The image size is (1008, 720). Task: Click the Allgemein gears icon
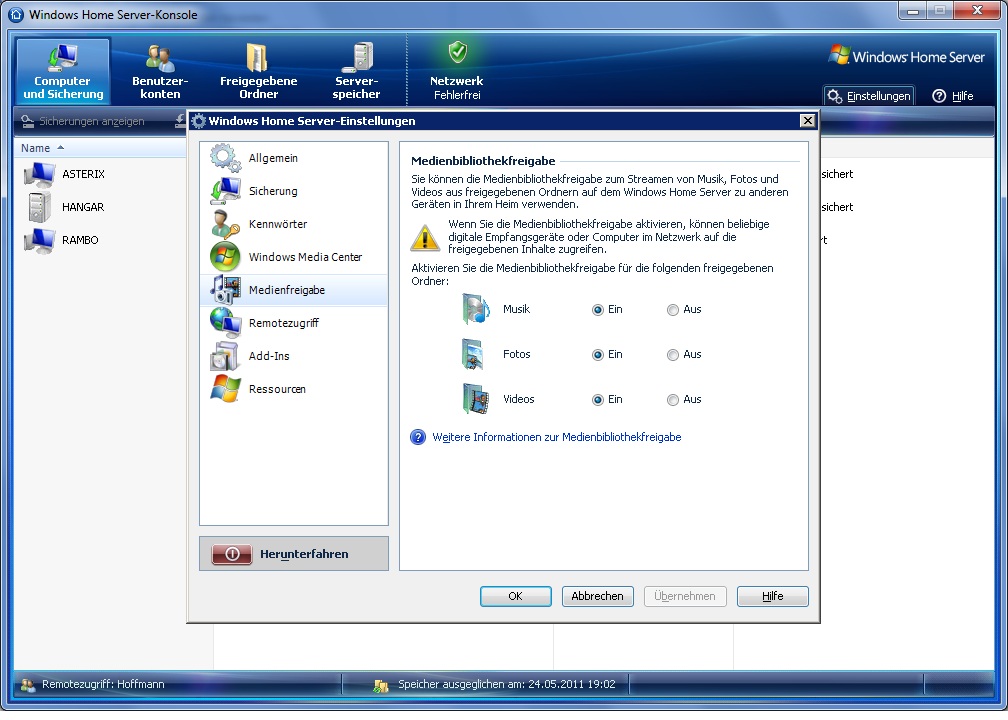[225, 158]
